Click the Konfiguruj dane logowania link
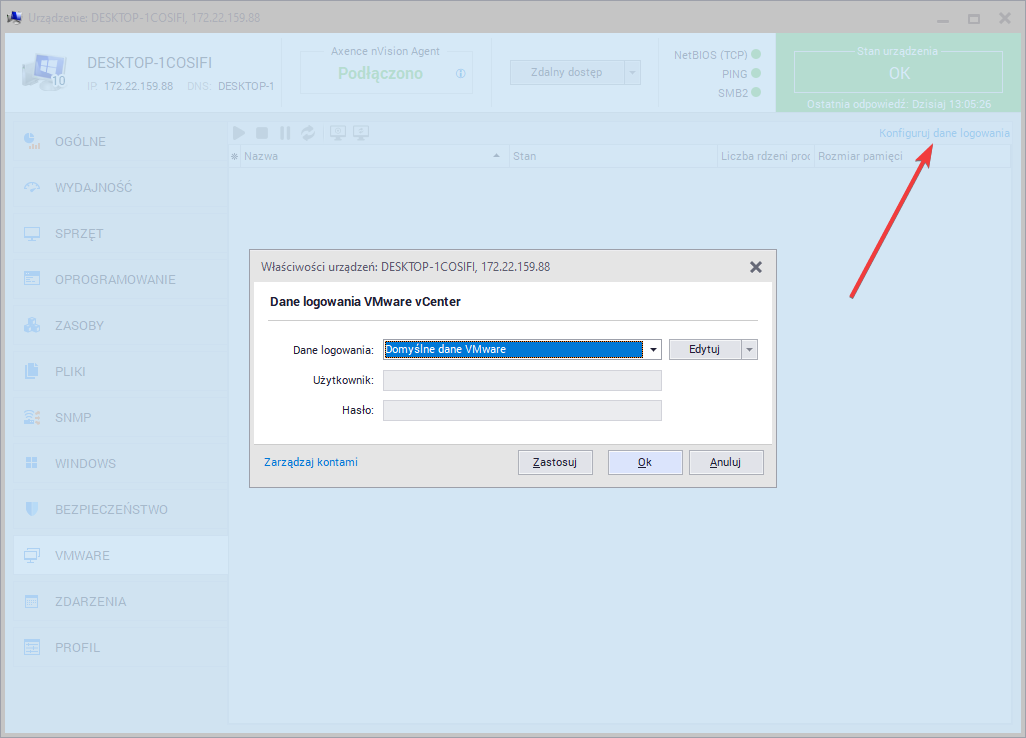 tap(943, 133)
